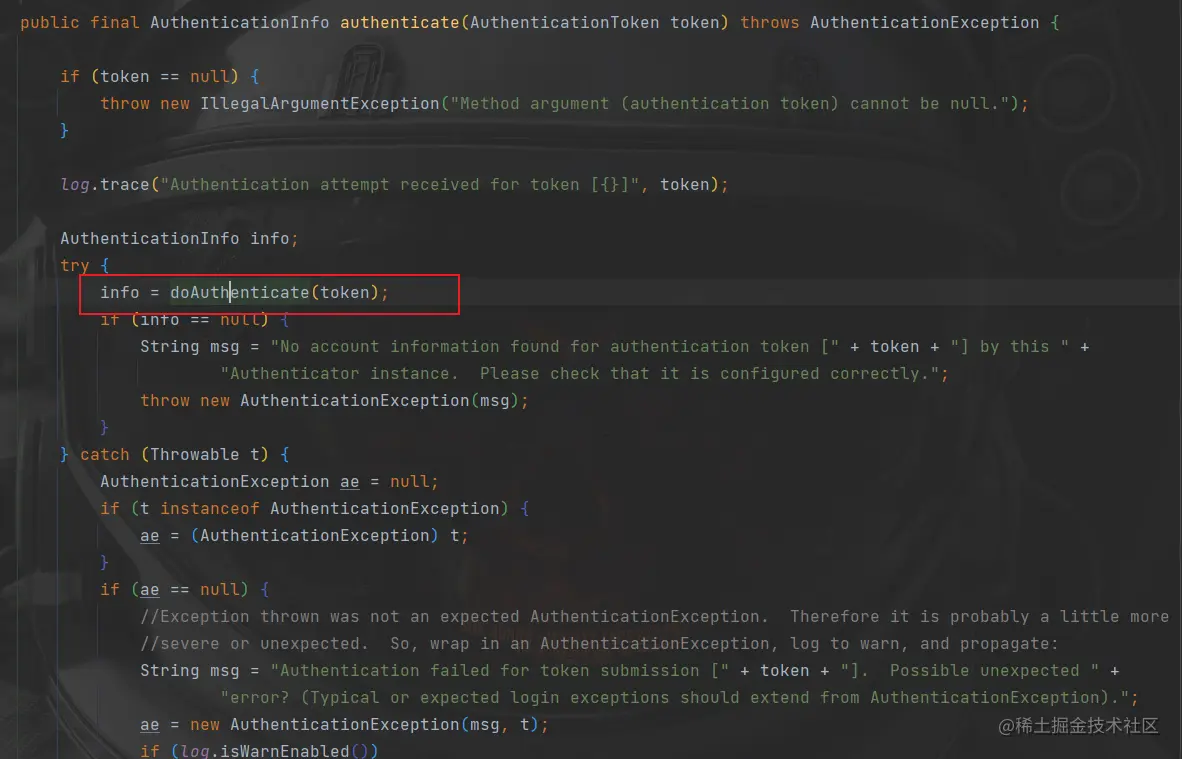This screenshot has height=759, width=1182.
Task: Click 'token == null' condition at top
Action: tap(164, 76)
